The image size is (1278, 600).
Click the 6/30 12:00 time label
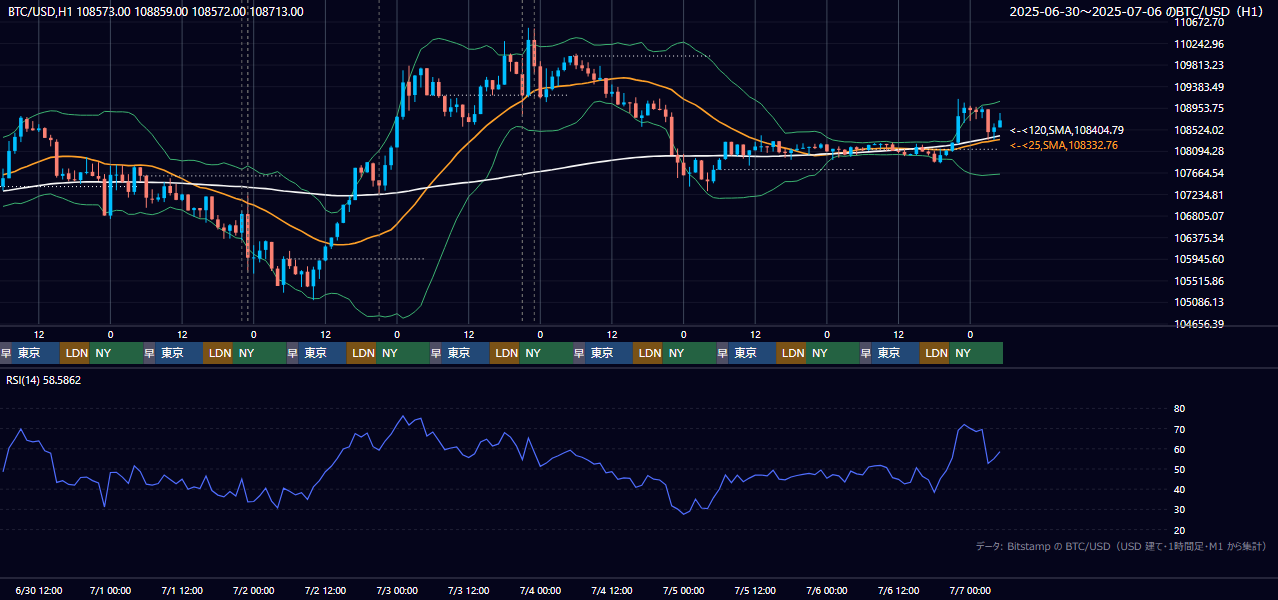[x=39, y=591]
